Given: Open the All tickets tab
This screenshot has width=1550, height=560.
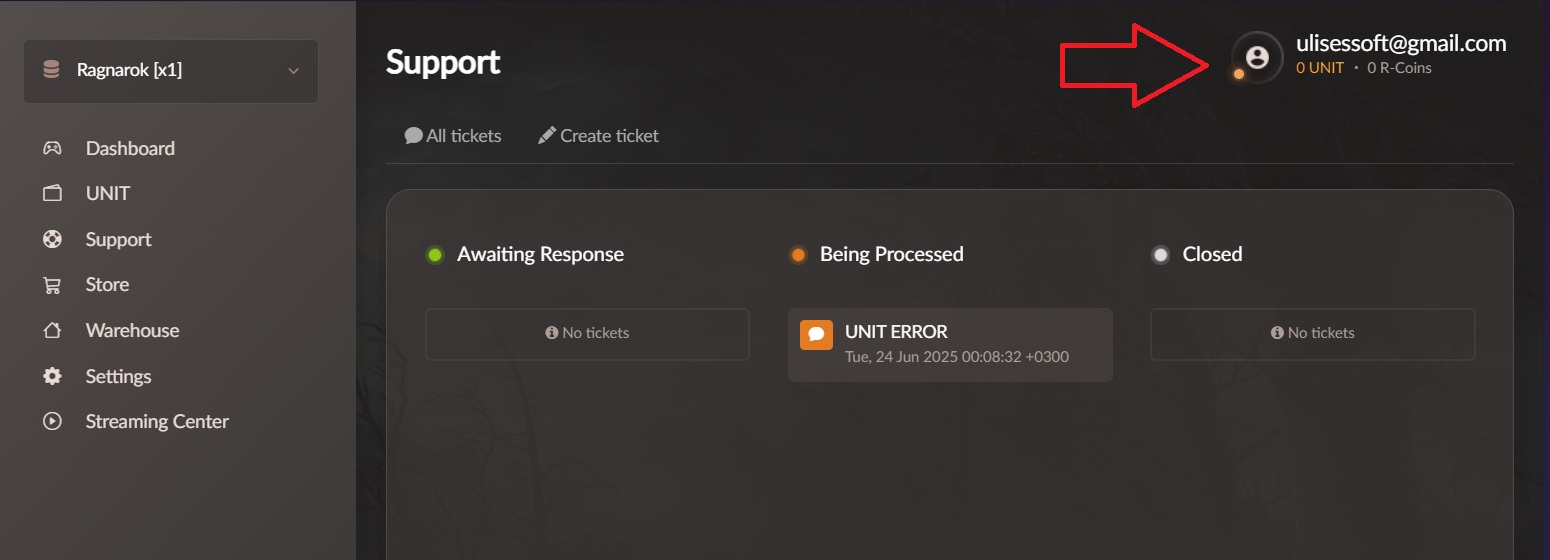Looking at the screenshot, I should [453, 136].
